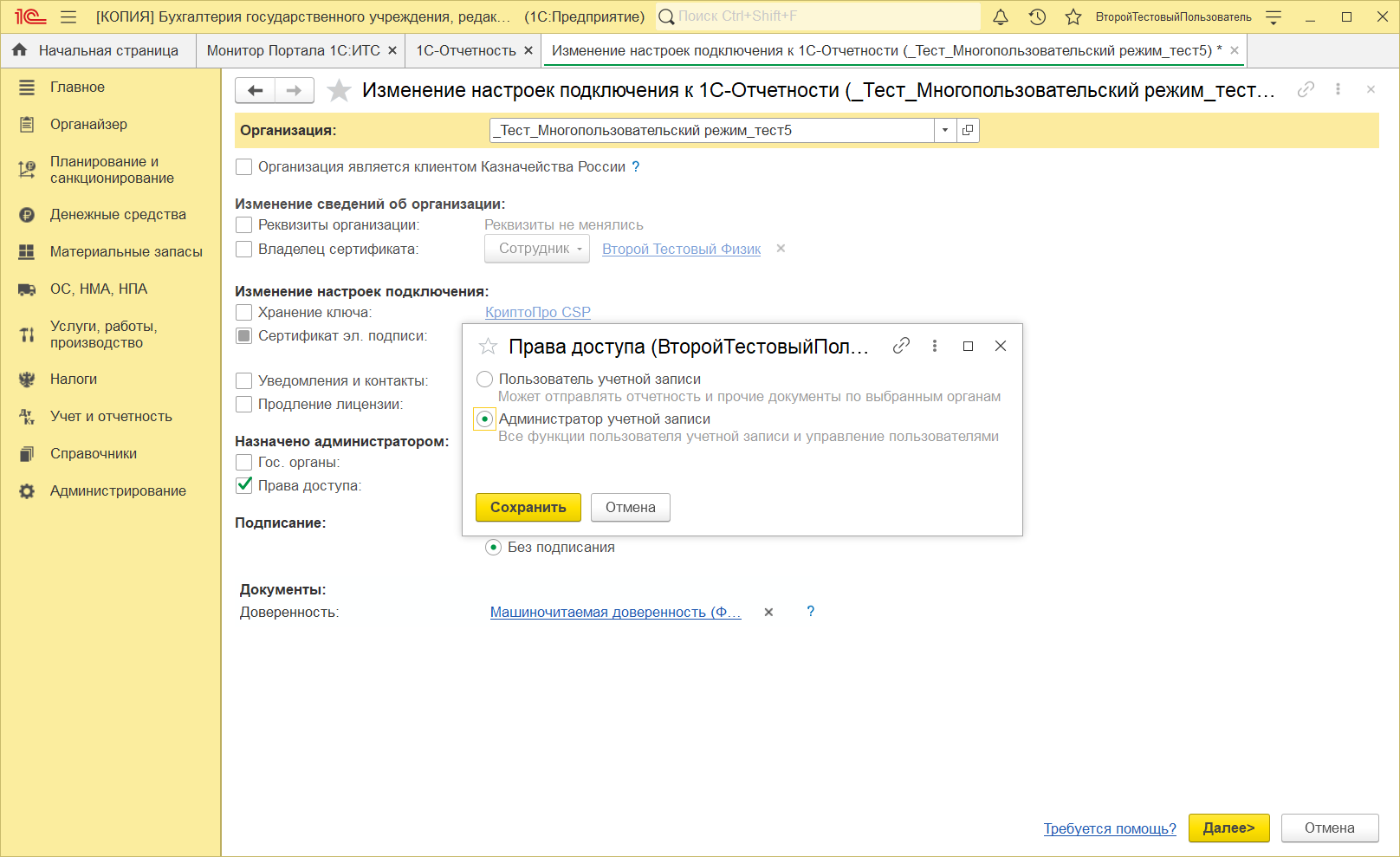The height and width of the screenshot is (857, 1400).
Task: Open help for power of attorney
Action: point(811,611)
